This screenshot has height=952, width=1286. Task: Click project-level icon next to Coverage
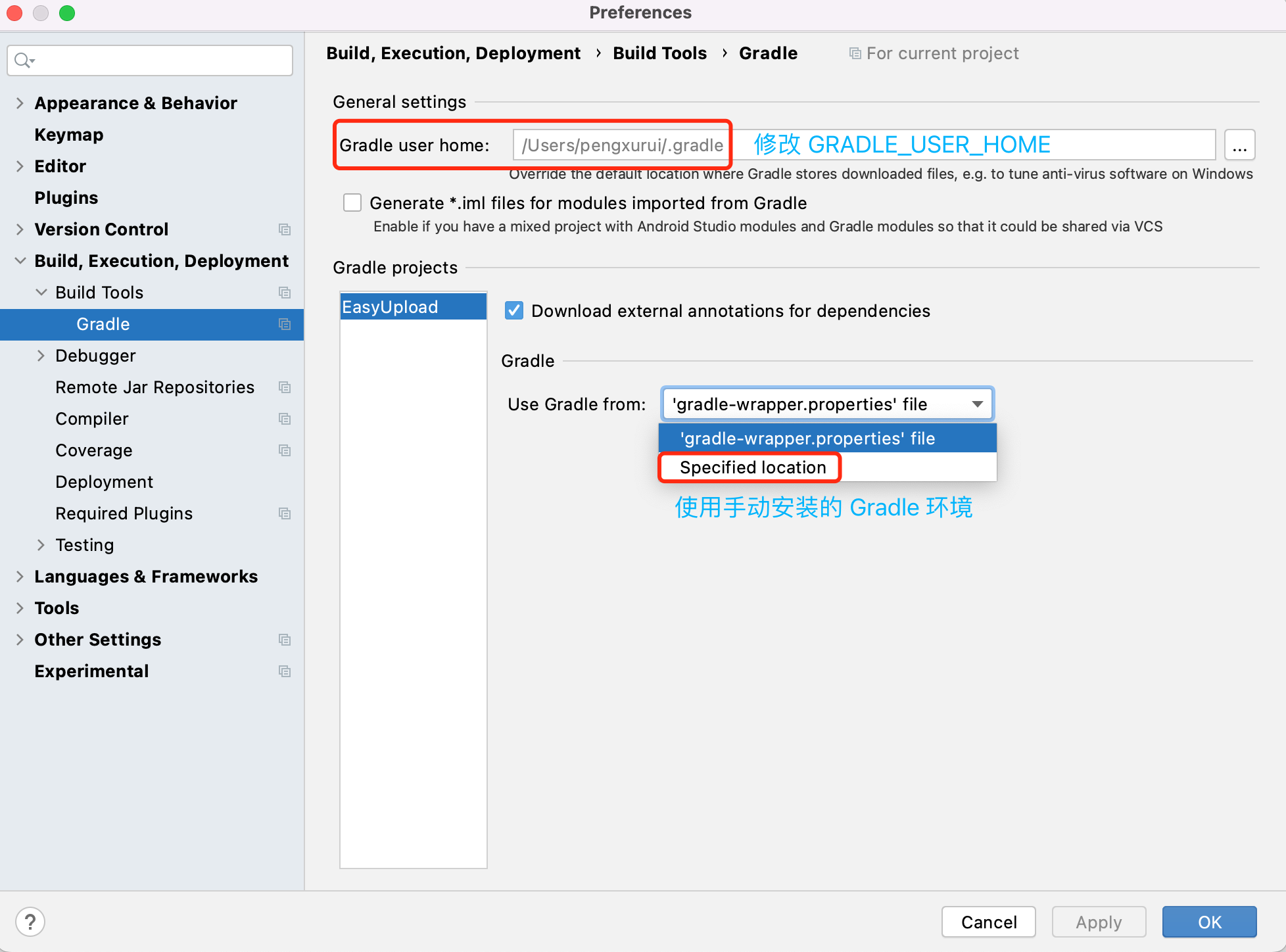pyautogui.click(x=285, y=450)
